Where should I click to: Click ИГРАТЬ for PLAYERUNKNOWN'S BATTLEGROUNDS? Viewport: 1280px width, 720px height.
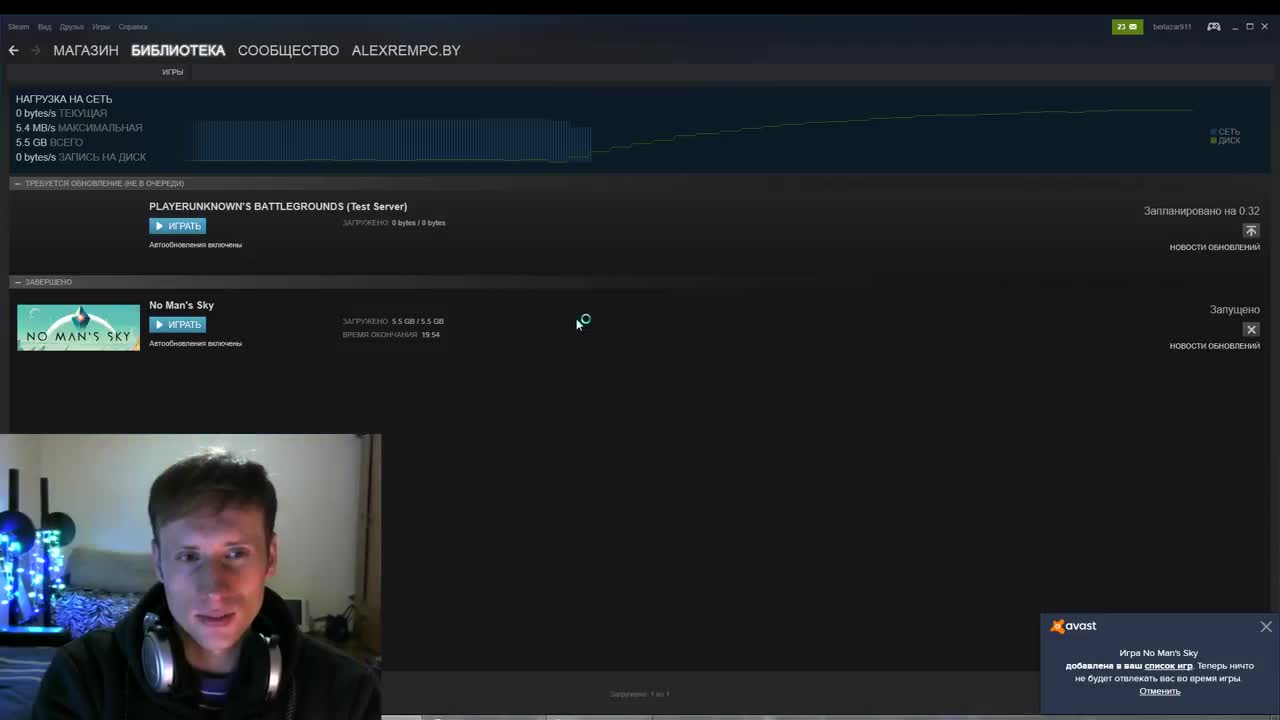tap(178, 226)
